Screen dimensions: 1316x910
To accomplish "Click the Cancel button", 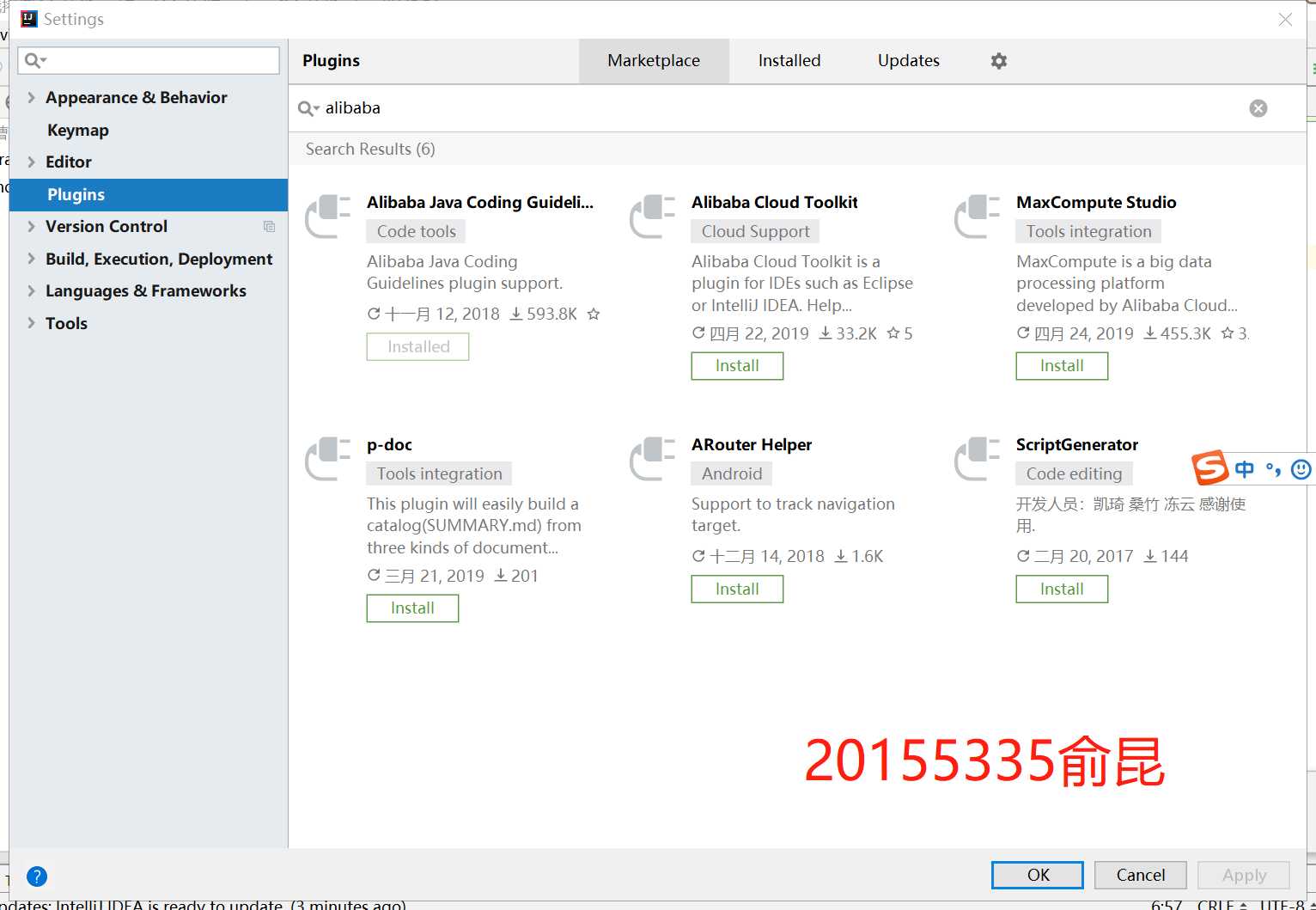I will coord(1141,875).
